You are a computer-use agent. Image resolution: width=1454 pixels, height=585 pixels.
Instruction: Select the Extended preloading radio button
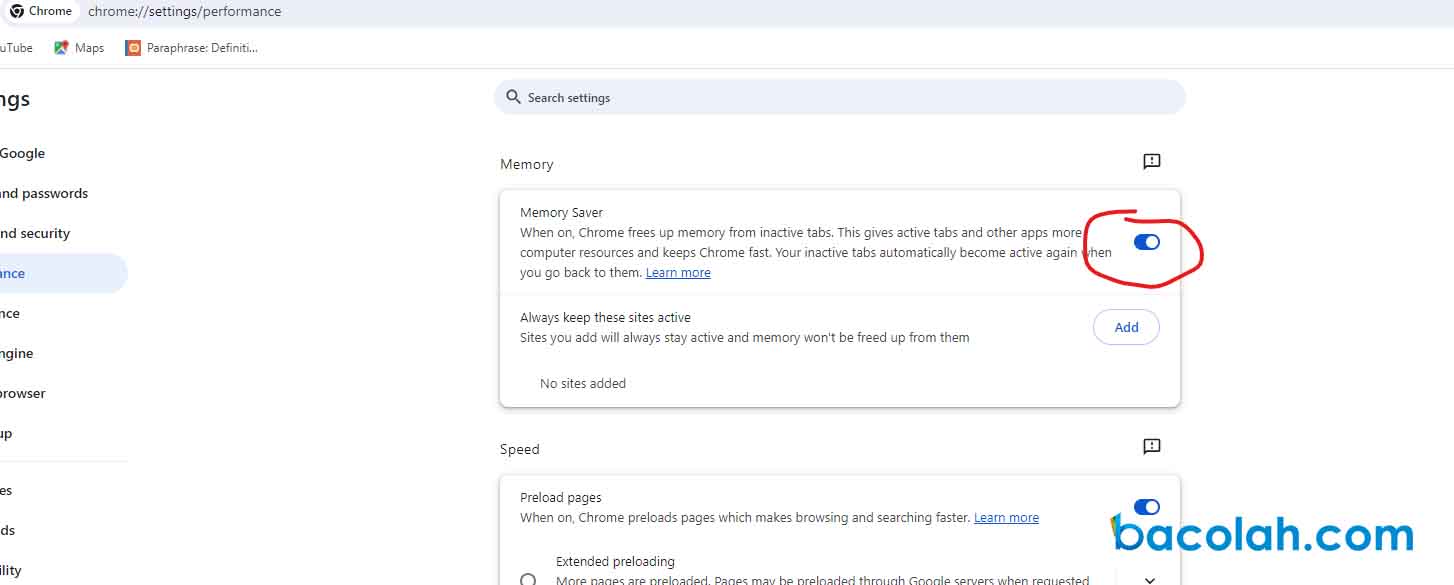click(x=528, y=579)
